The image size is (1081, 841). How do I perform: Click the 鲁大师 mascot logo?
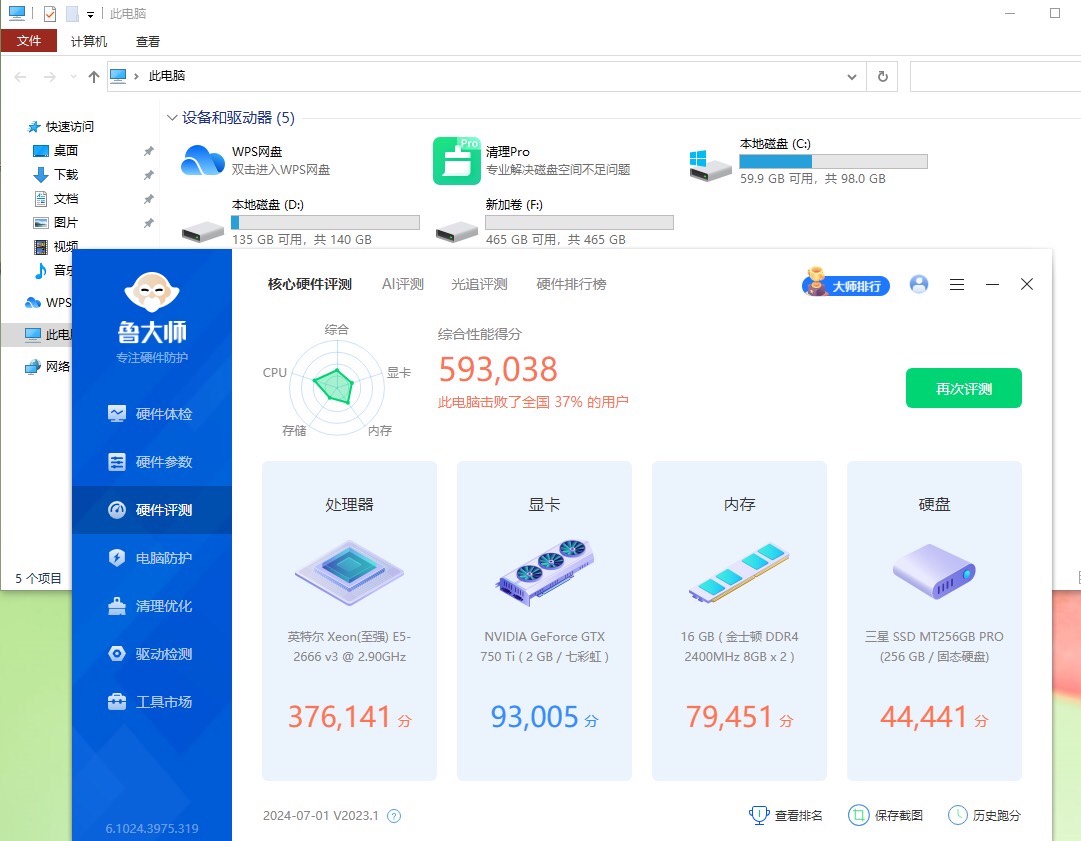click(x=152, y=292)
